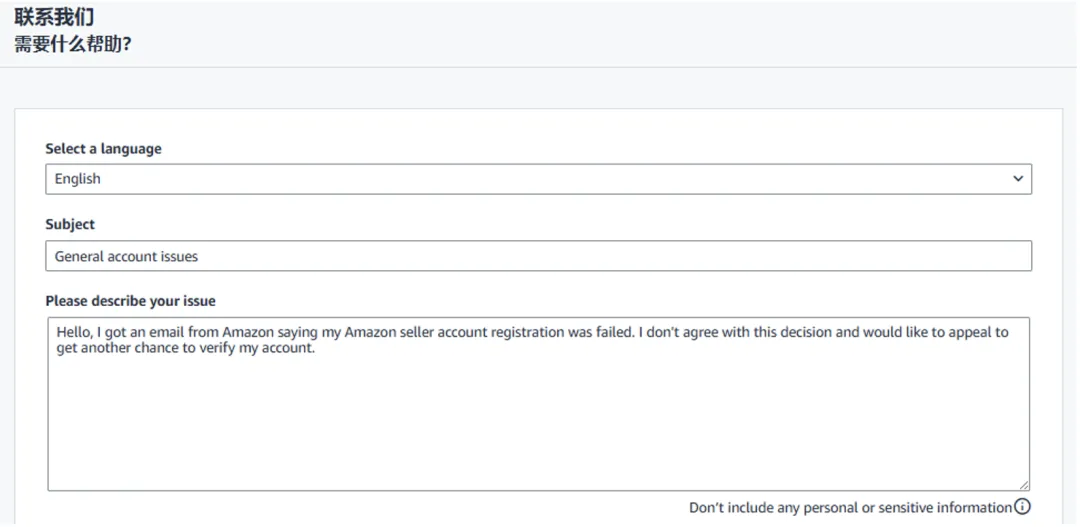Click the General account issues text
1080x527 pixels.
click(x=126, y=256)
